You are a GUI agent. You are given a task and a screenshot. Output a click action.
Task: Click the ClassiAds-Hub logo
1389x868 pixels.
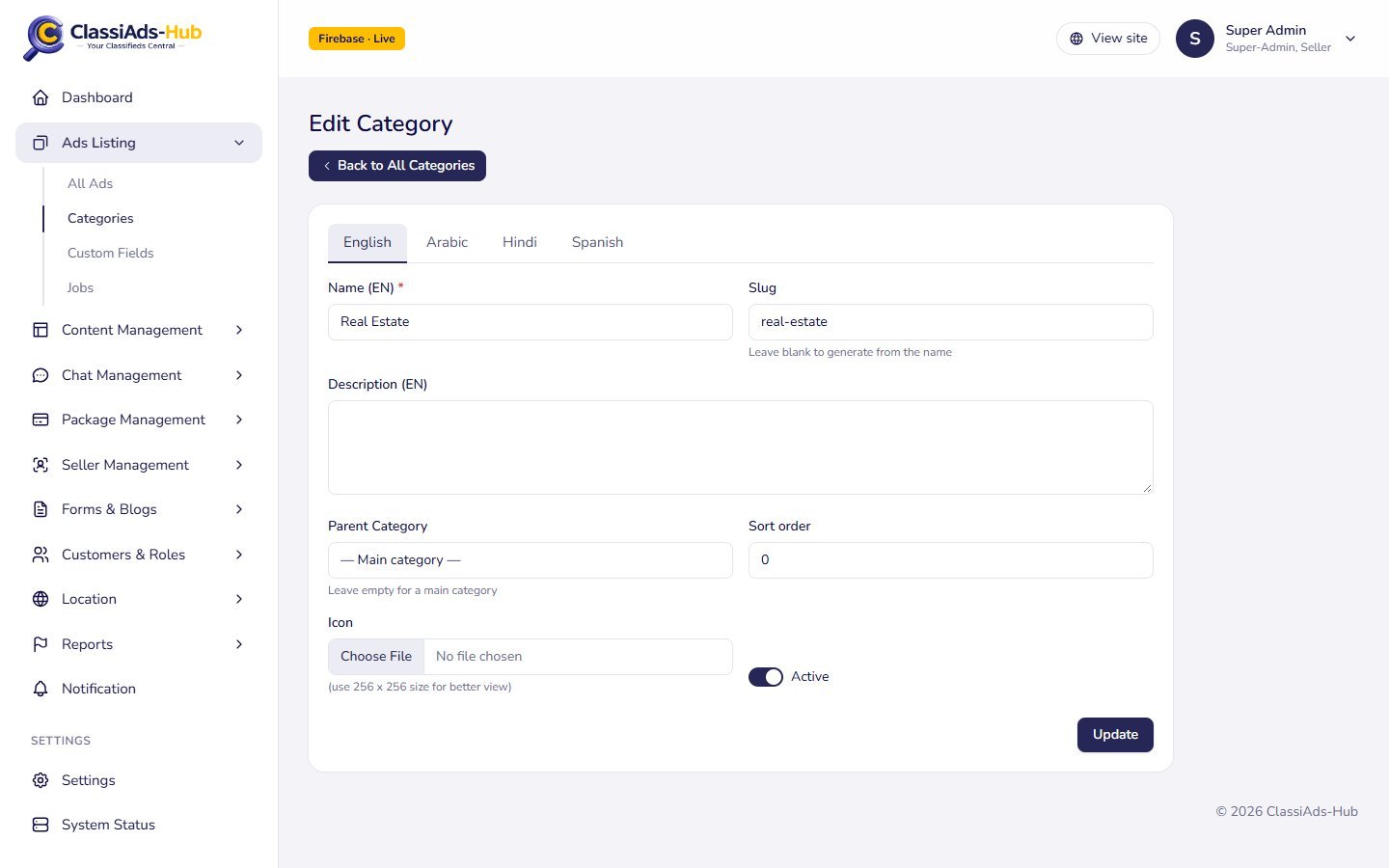tap(113, 38)
